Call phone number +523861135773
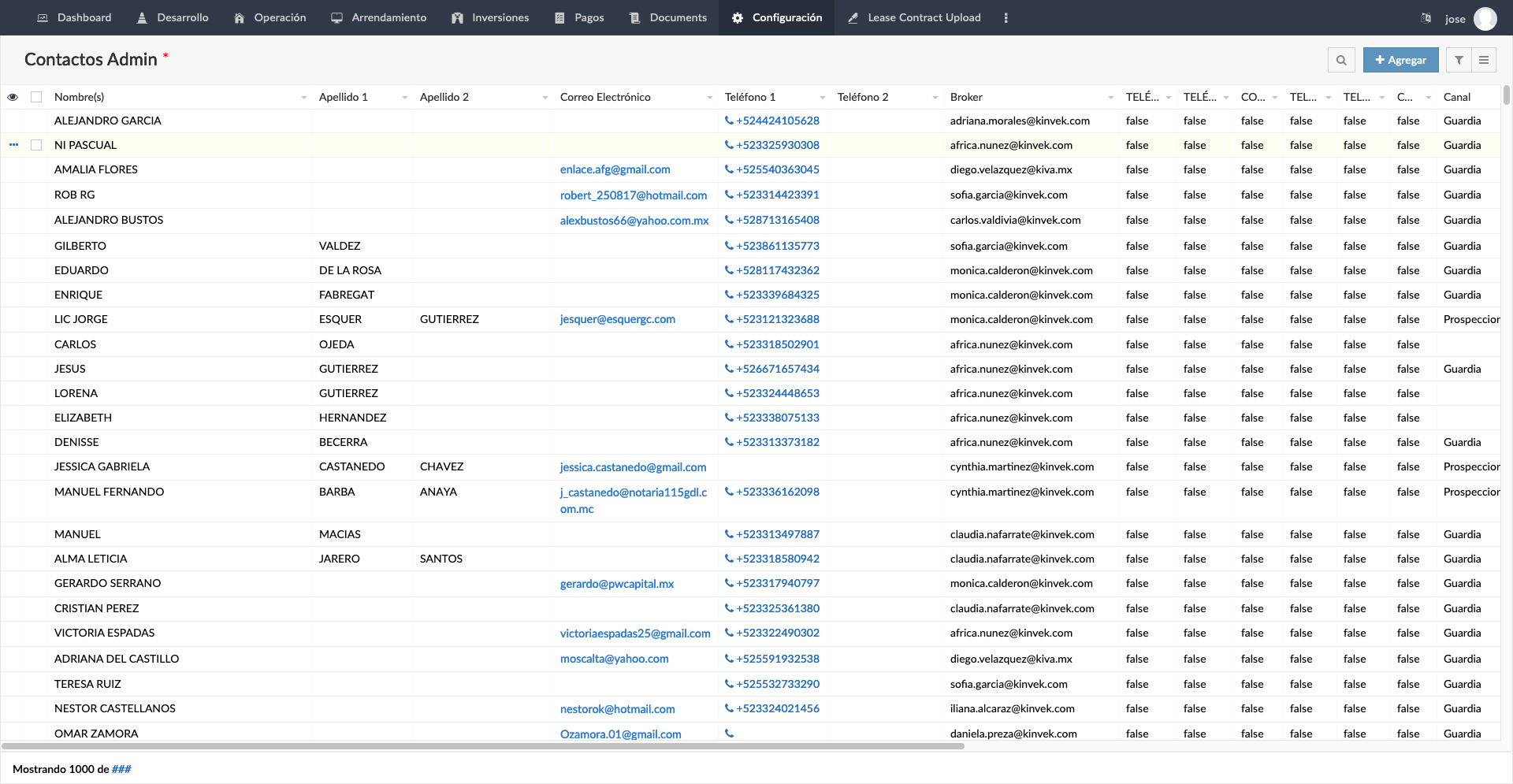 tap(777, 246)
